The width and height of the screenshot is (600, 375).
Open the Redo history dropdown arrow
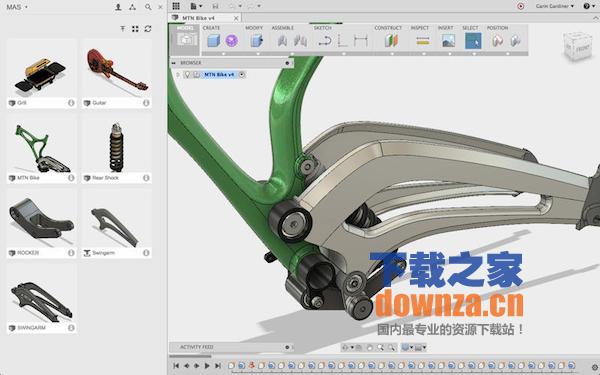coord(259,6)
